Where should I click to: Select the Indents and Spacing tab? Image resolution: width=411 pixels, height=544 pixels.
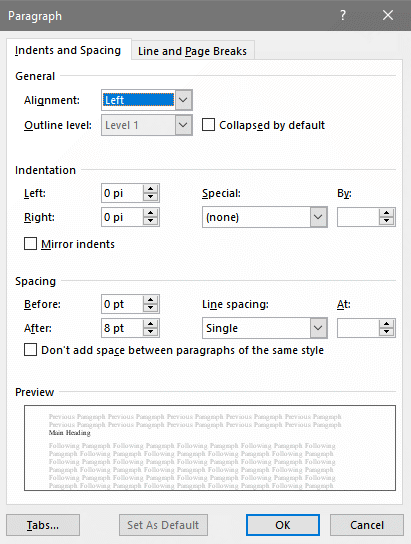click(68, 50)
